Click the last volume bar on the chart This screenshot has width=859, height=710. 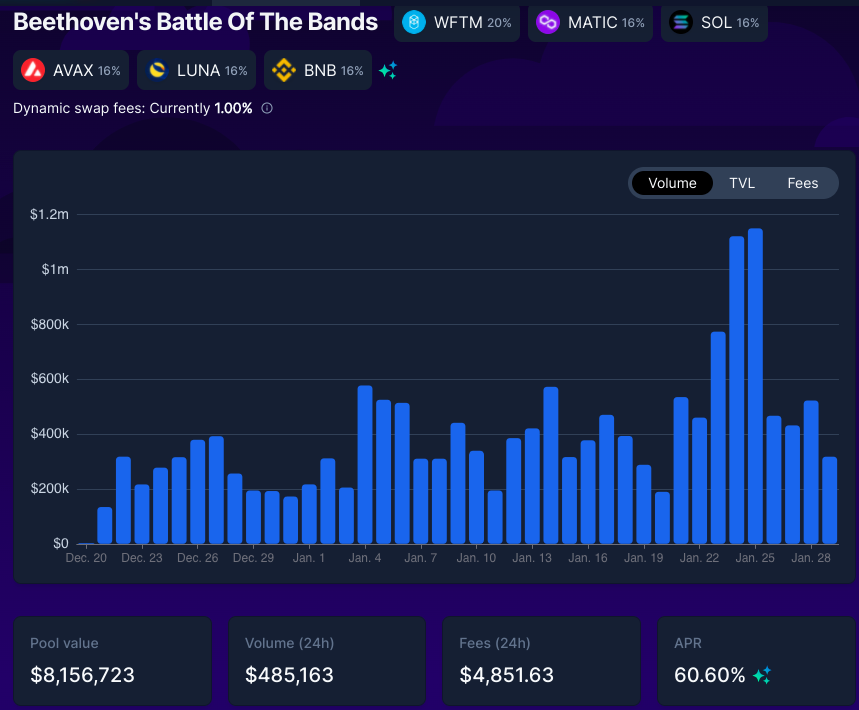829,500
